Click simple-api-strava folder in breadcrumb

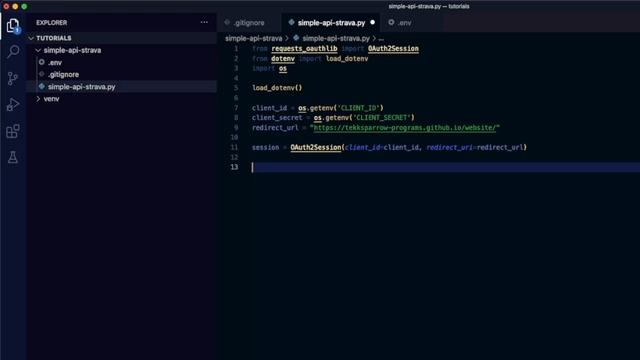pos(253,38)
